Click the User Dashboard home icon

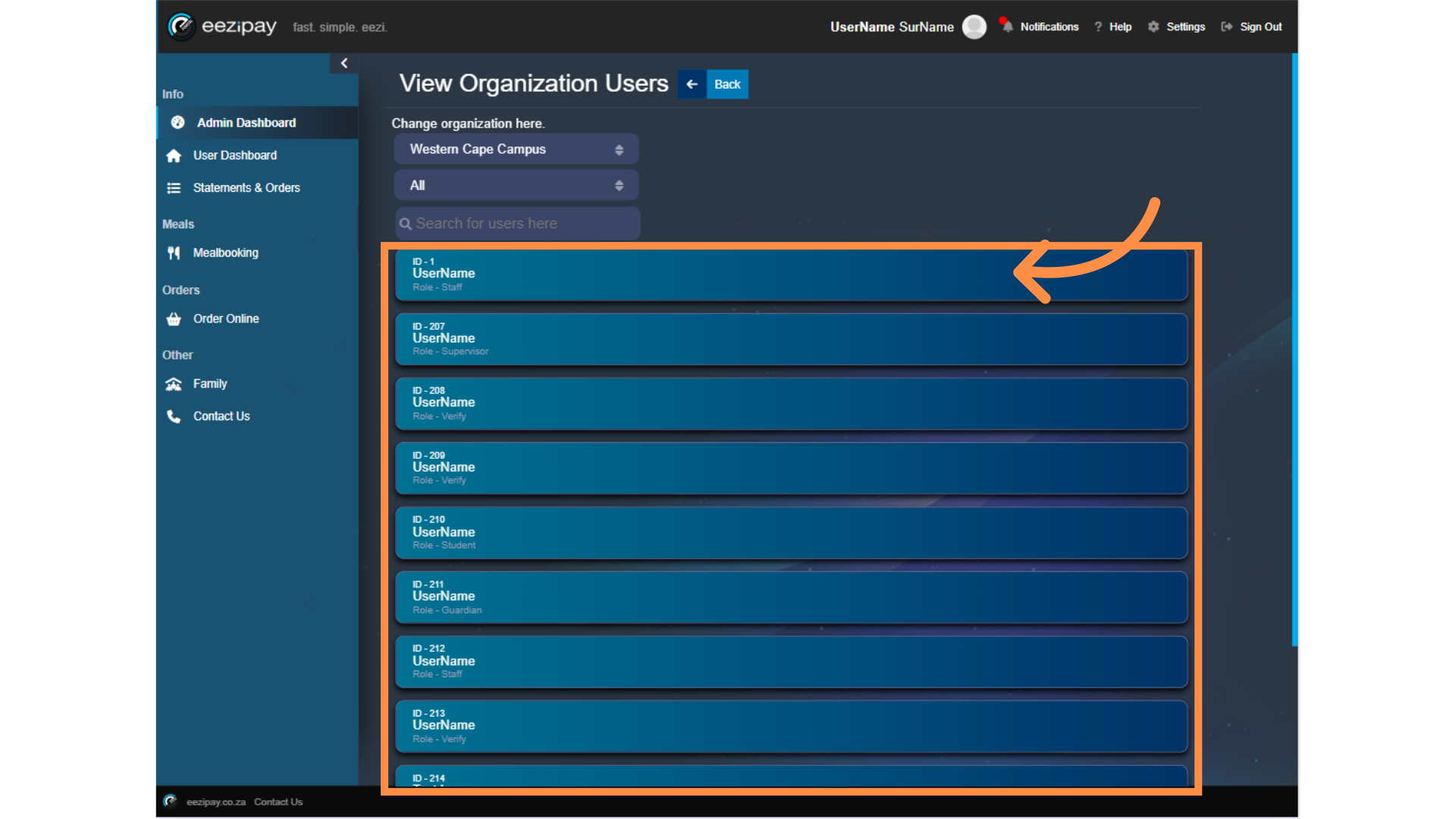(x=174, y=155)
